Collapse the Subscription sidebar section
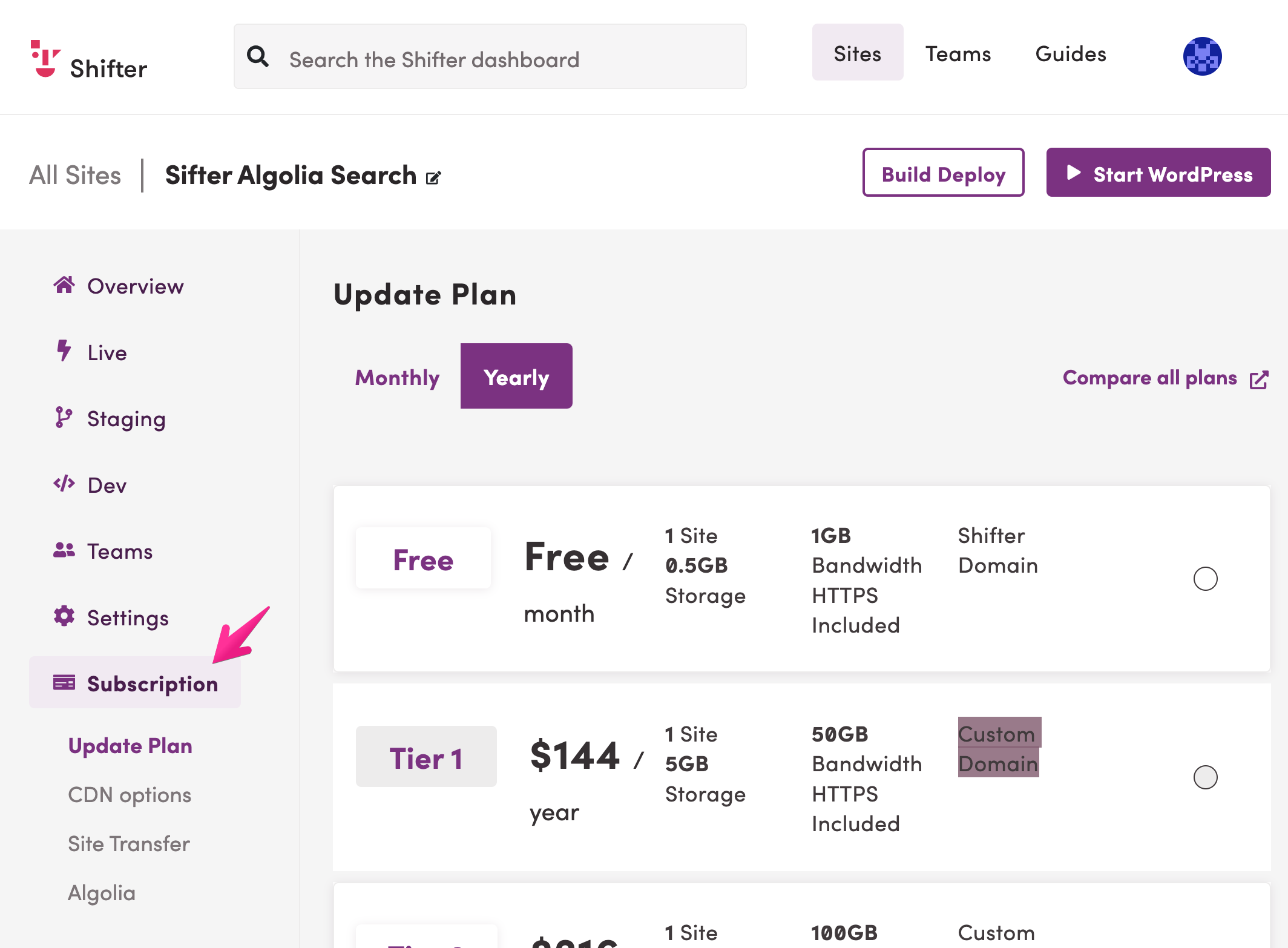Image resolution: width=1288 pixels, height=948 pixels. [135, 683]
